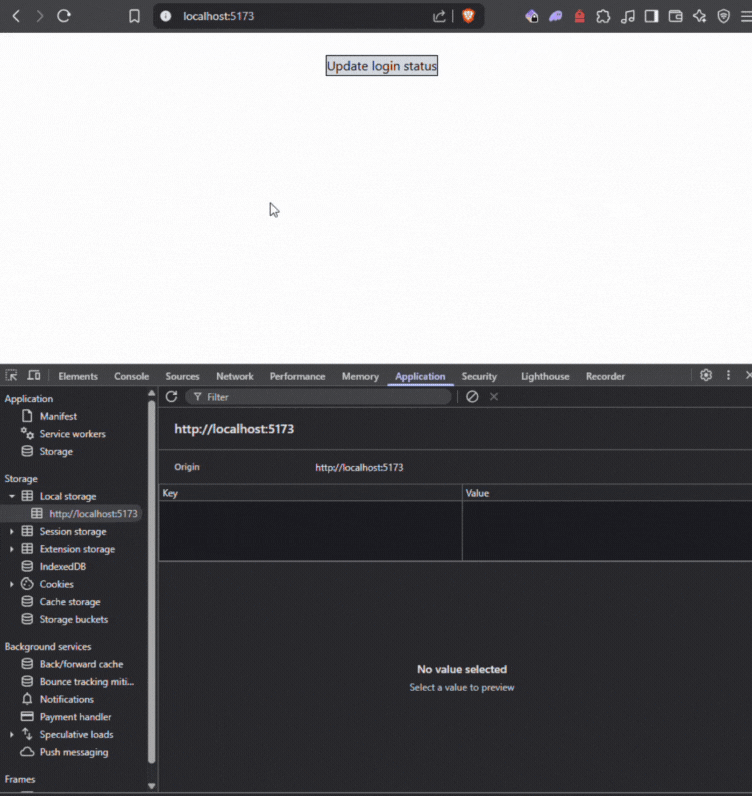This screenshot has width=752, height=796.
Task: Select Notifications in the sidebar
Action: [67, 700]
